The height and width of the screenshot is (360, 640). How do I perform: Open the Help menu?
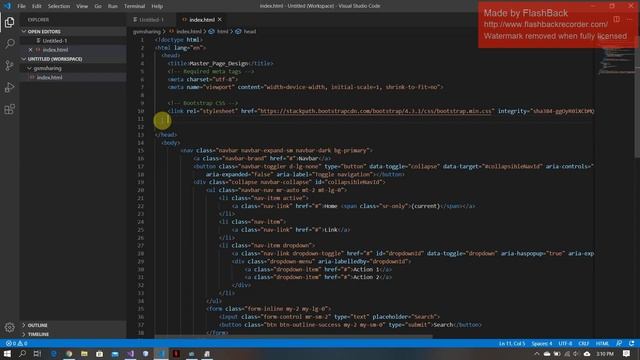pyautogui.click(x=157, y=6)
